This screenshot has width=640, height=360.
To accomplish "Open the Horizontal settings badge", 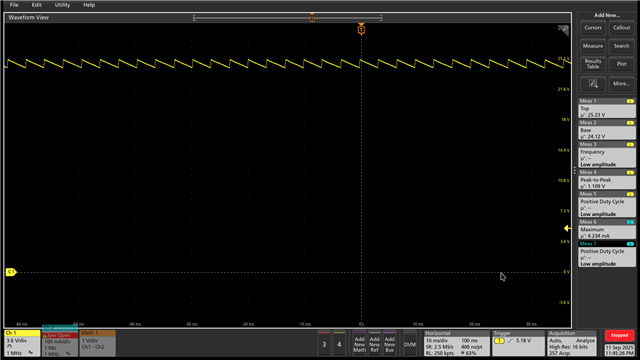I will (x=456, y=343).
